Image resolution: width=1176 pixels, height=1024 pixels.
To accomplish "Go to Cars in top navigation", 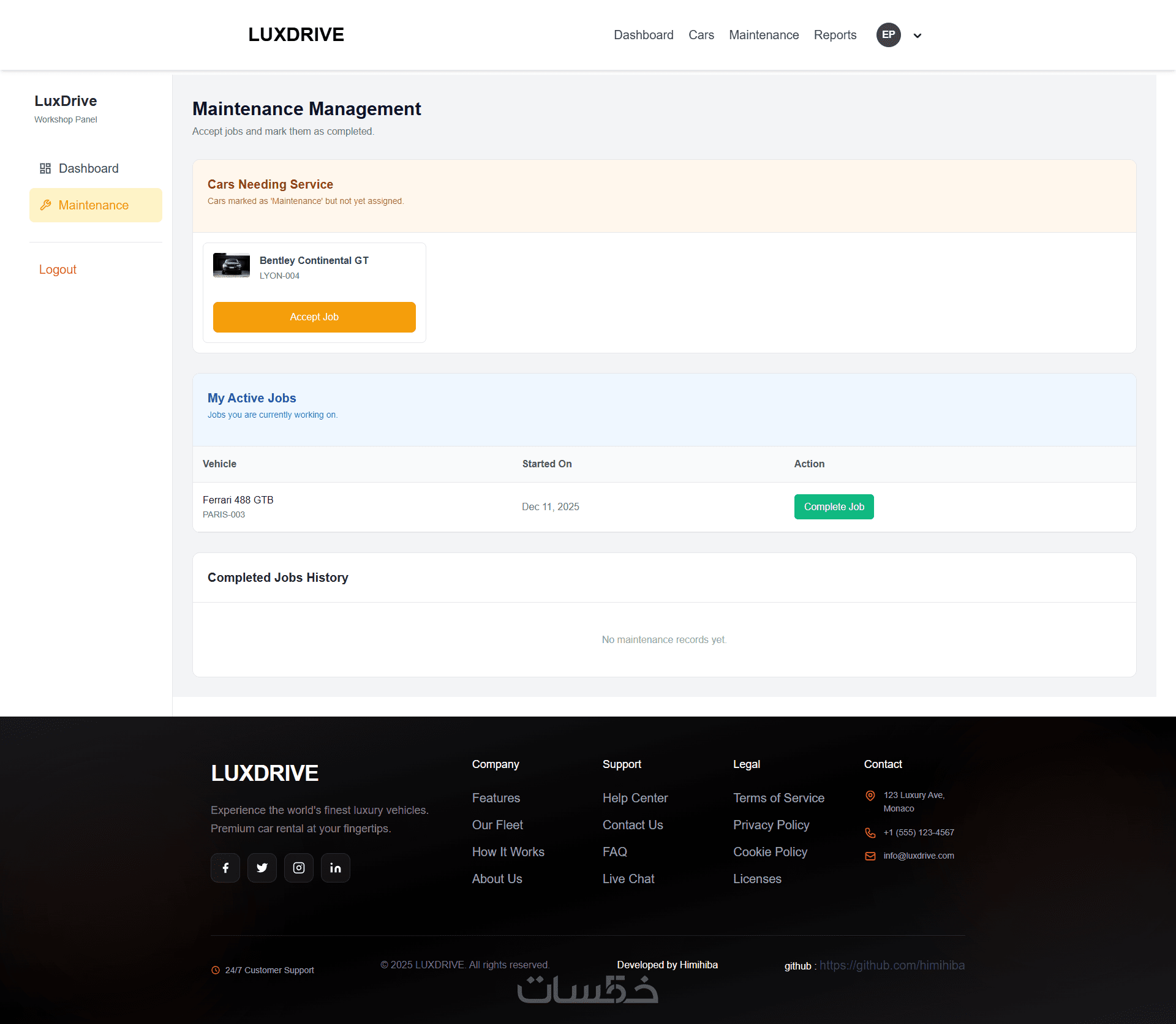I will [701, 35].
